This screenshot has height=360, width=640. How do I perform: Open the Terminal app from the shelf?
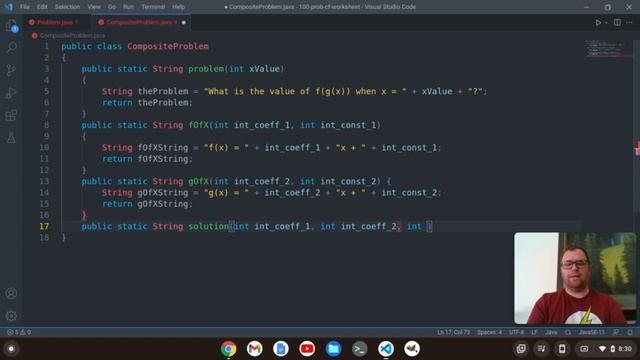(360, 349)
